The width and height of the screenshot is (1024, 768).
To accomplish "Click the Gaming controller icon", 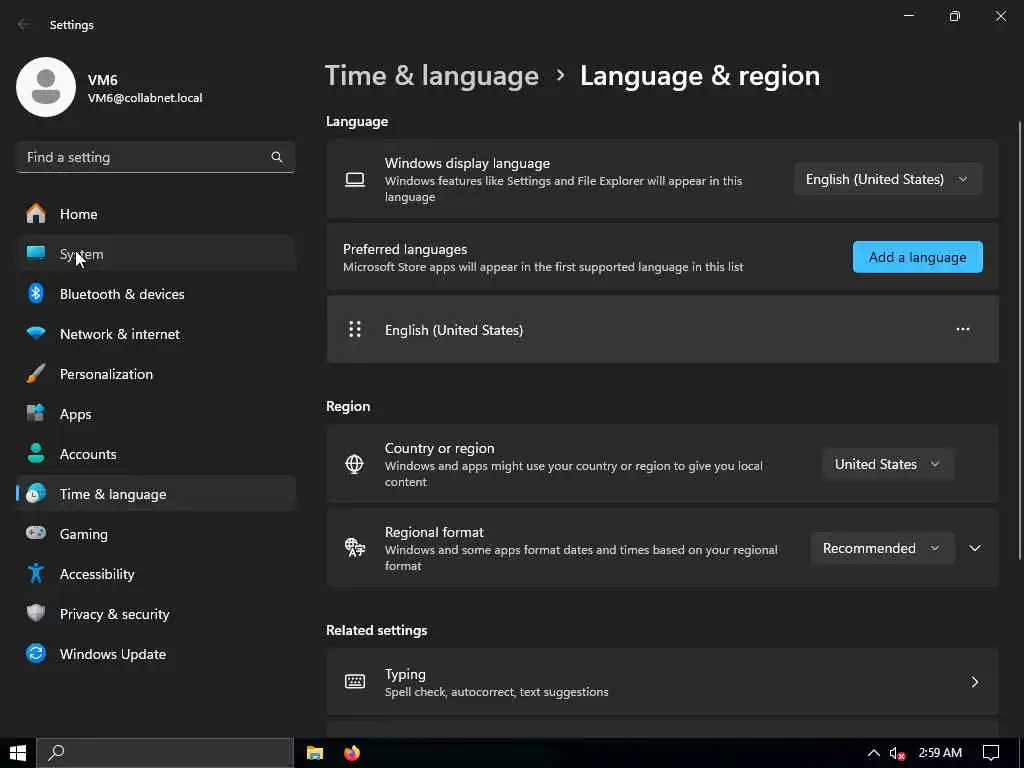I will tap(36, 533).
